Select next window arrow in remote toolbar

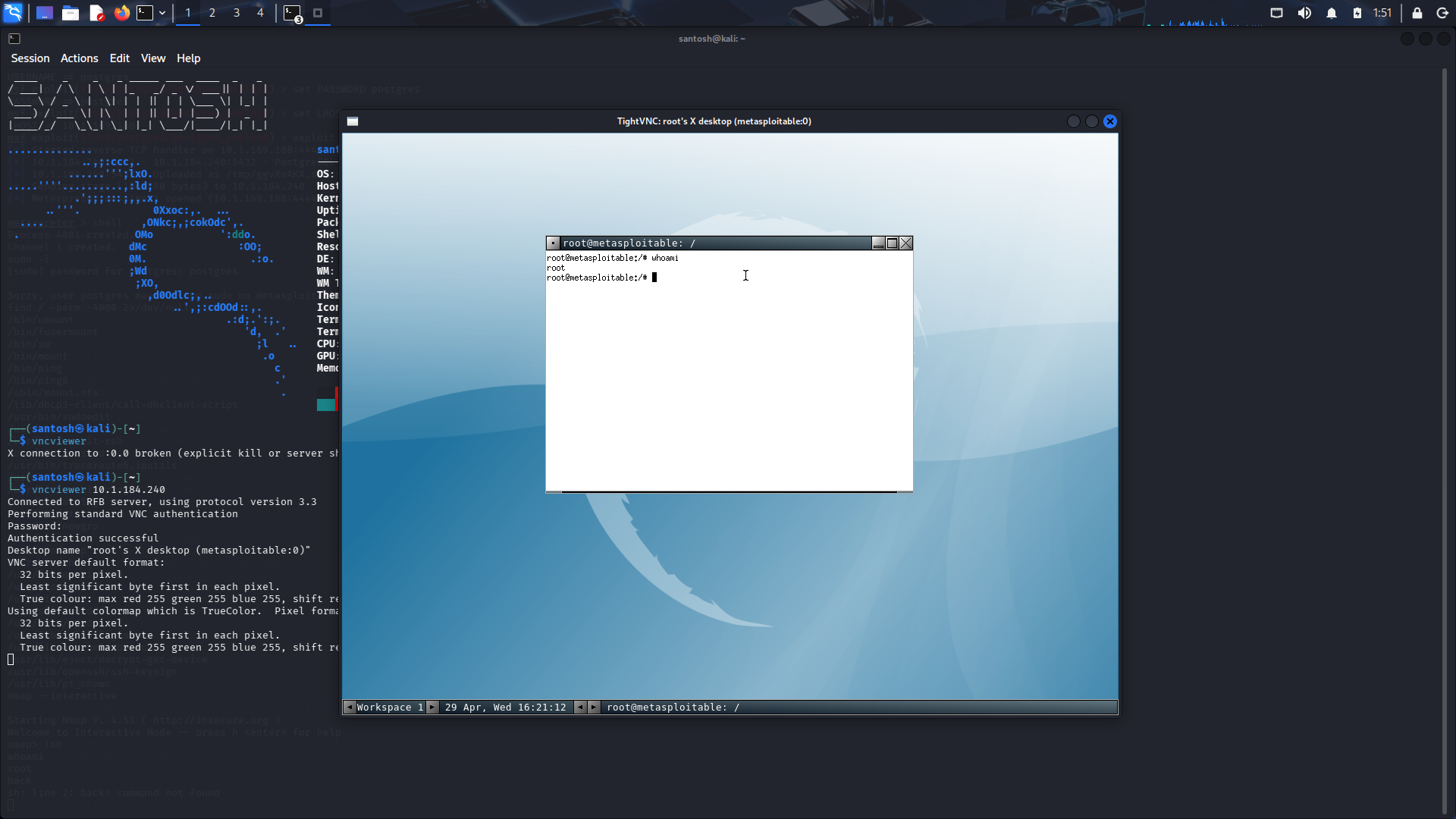coord(594,708)
